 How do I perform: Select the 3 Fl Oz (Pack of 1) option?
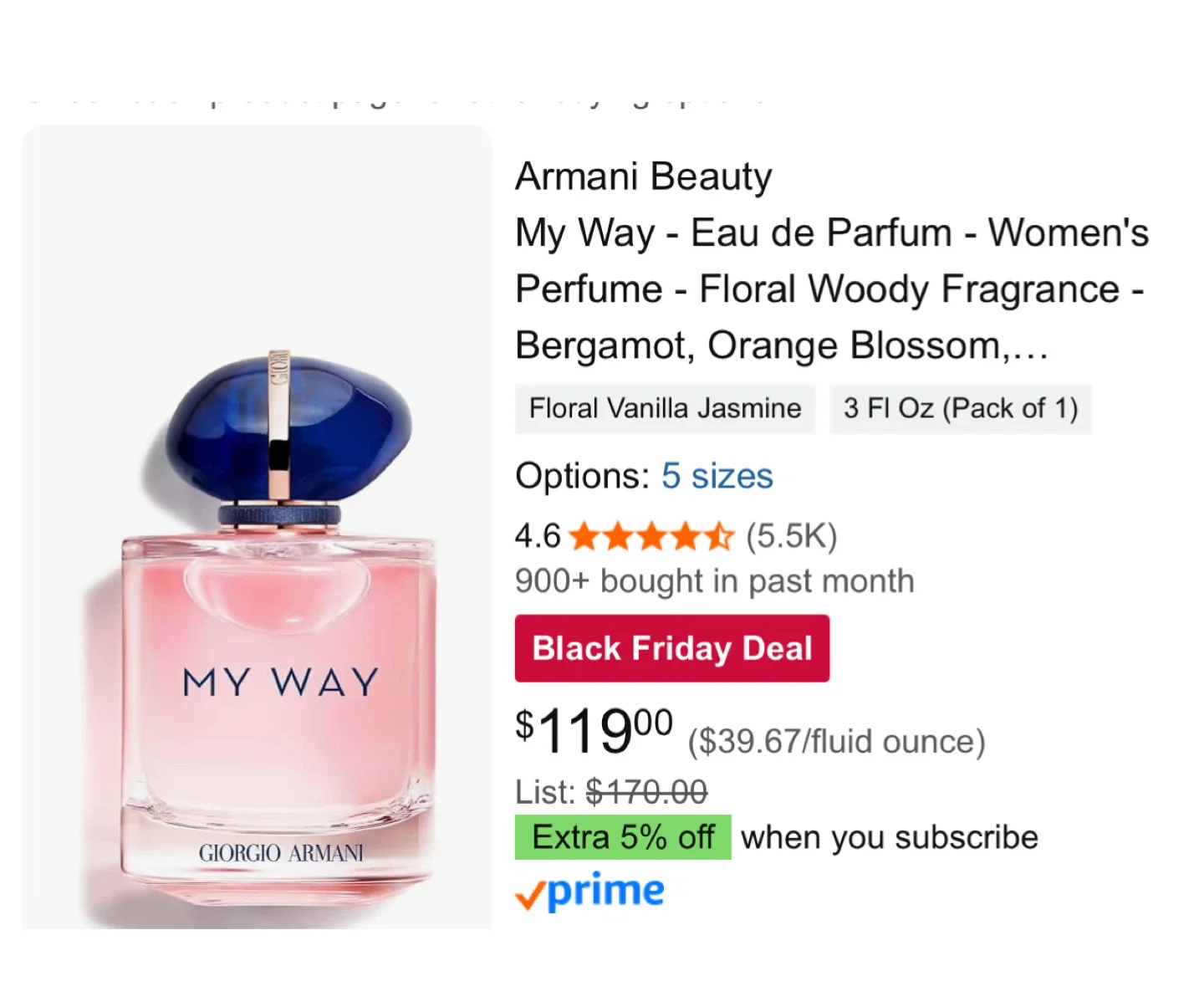(x=960, y=408)
